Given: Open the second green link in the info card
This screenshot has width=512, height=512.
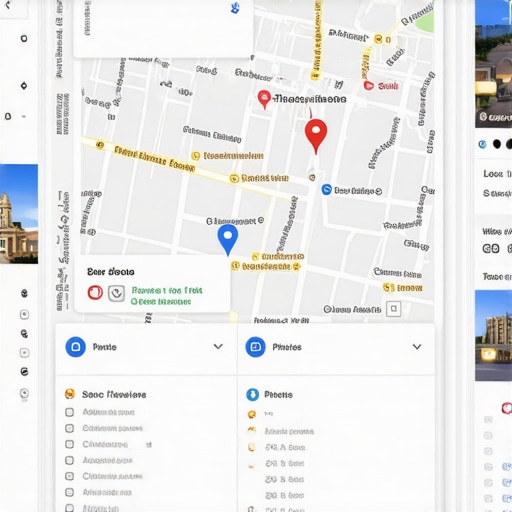Looking at the screenshot, I should (x=161, y=302).
